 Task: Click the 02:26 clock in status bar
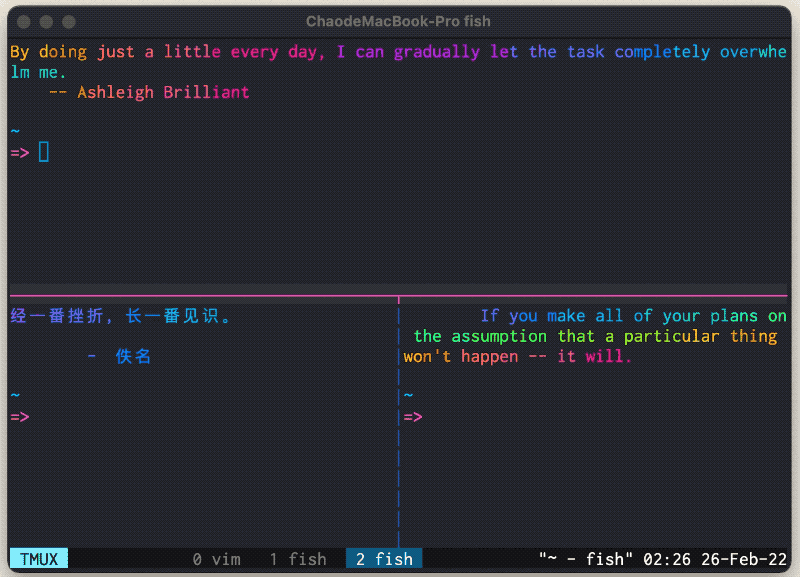pos(663,559)
